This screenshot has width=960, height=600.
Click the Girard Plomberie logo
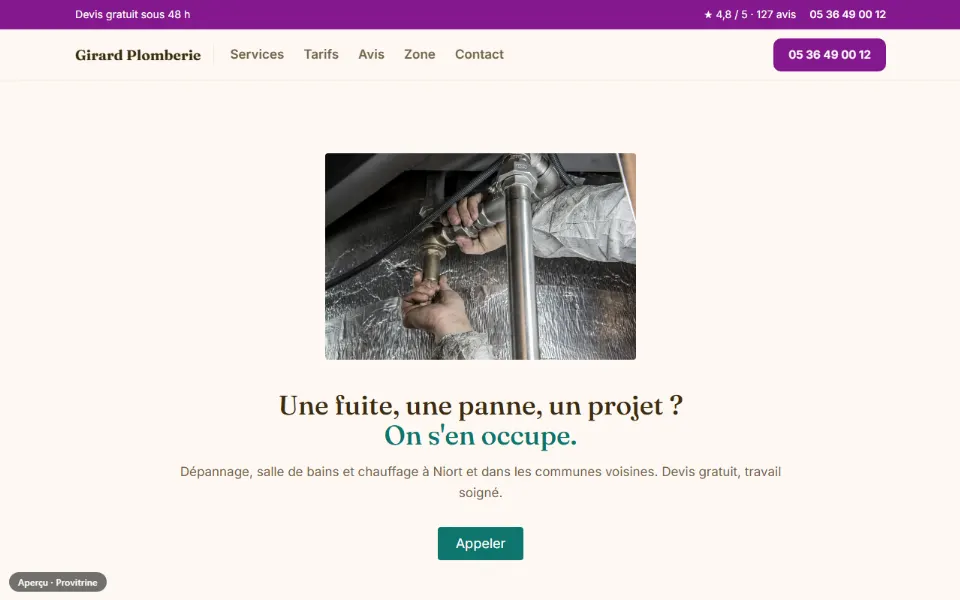pos(138,55)
